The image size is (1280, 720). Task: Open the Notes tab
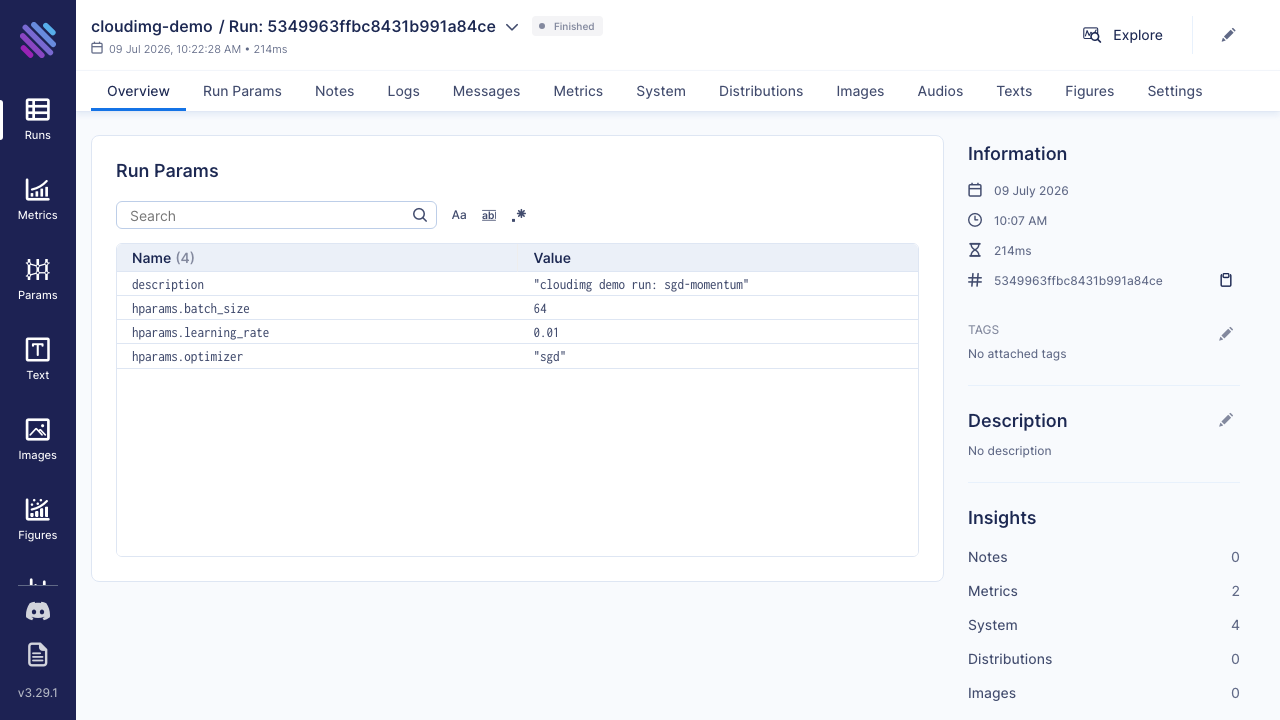tap(335, 91)
